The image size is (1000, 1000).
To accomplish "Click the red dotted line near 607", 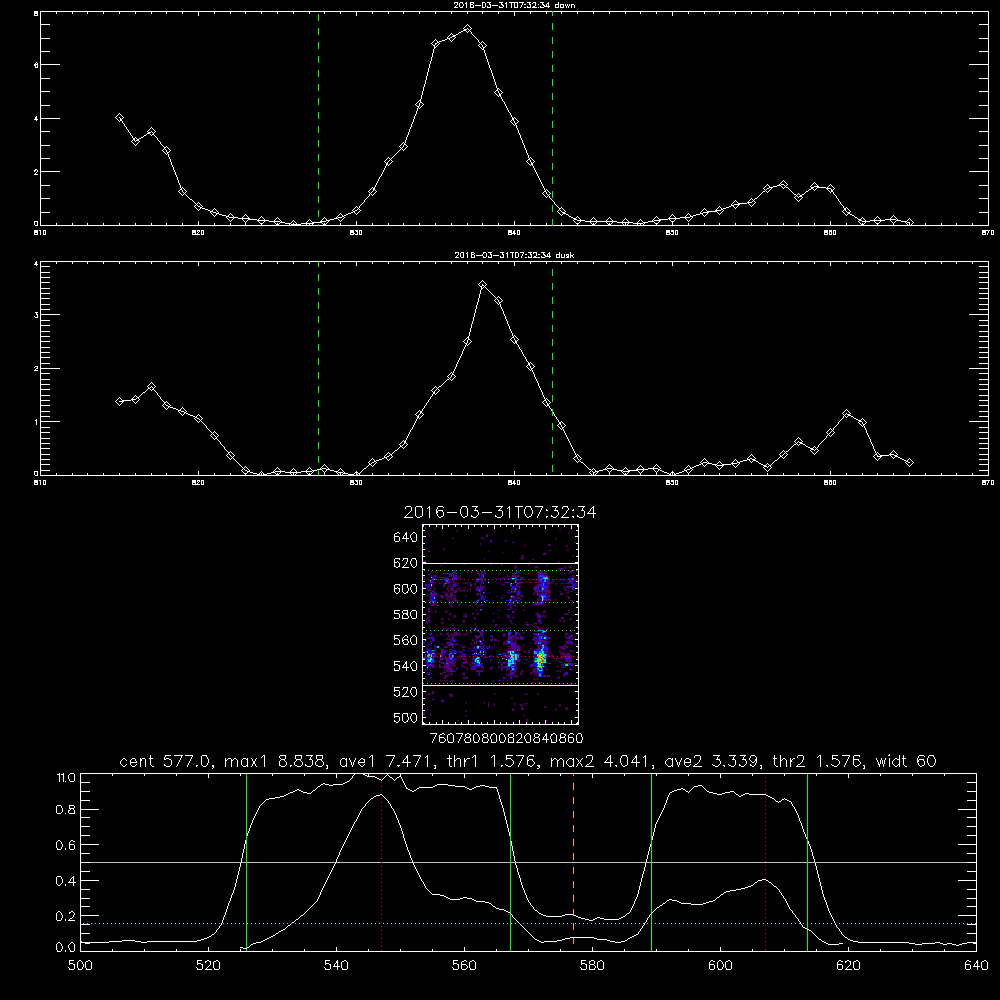I will click(x=765, y=860).
